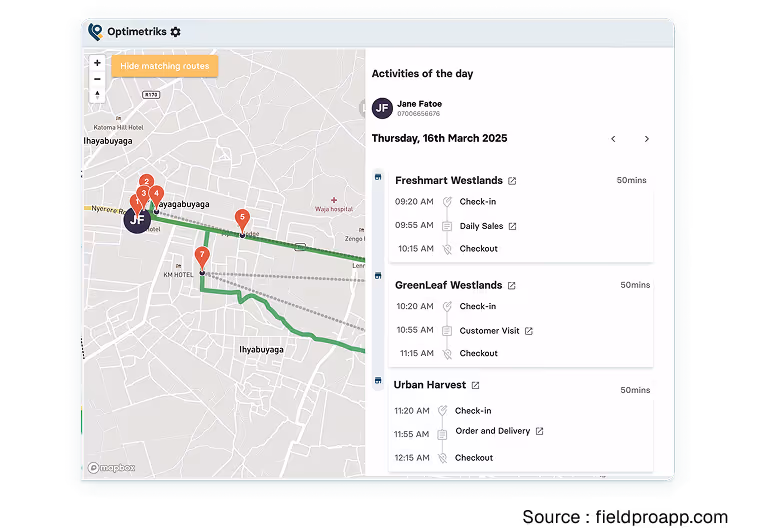Select map pin number 3
This screenshot has height=528, width=757.
point(143,195)
